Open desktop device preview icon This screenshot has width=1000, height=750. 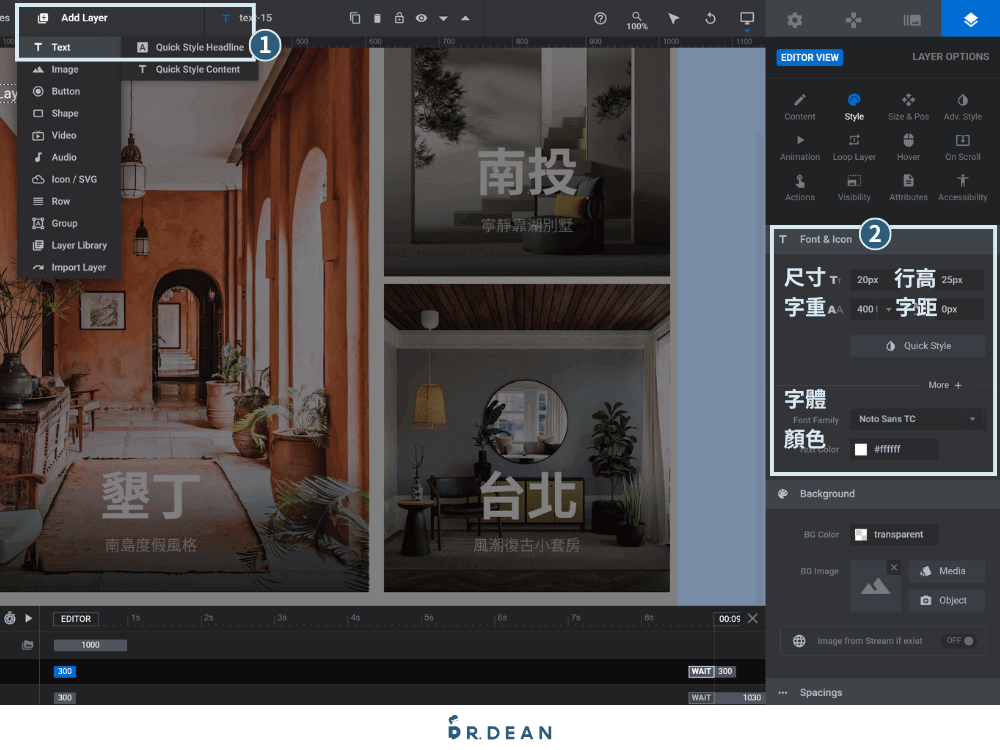click(x=745, y=18)
